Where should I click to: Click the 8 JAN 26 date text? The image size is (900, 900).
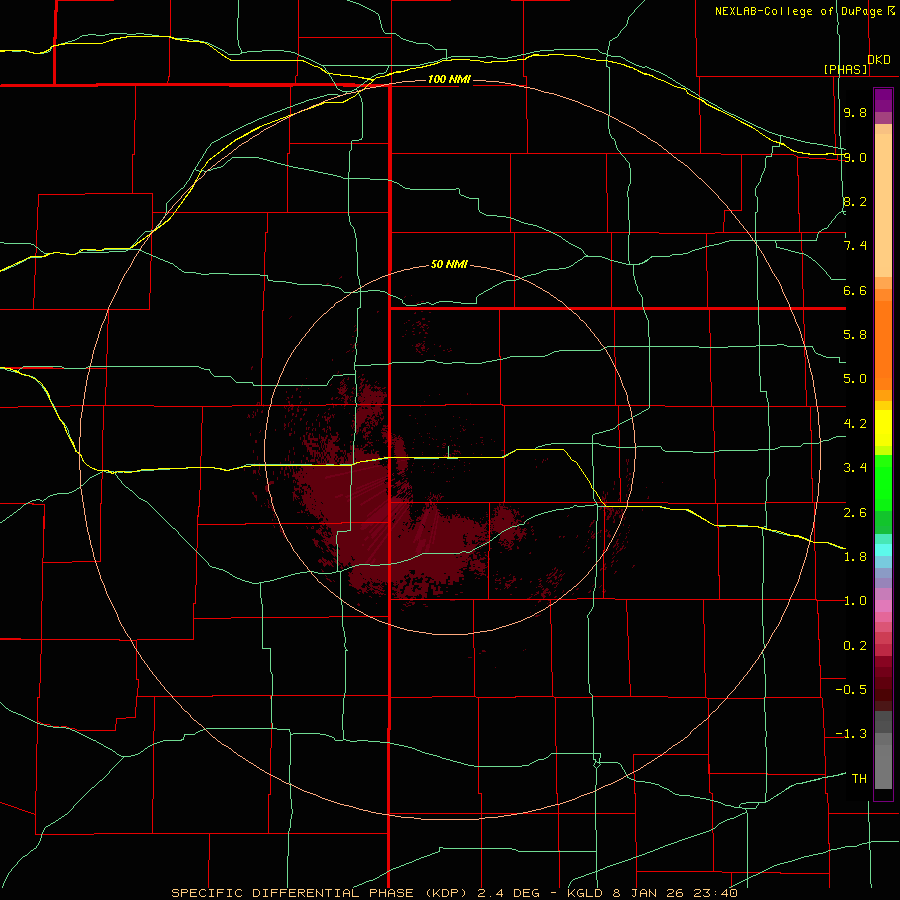(x=649, y=893)
